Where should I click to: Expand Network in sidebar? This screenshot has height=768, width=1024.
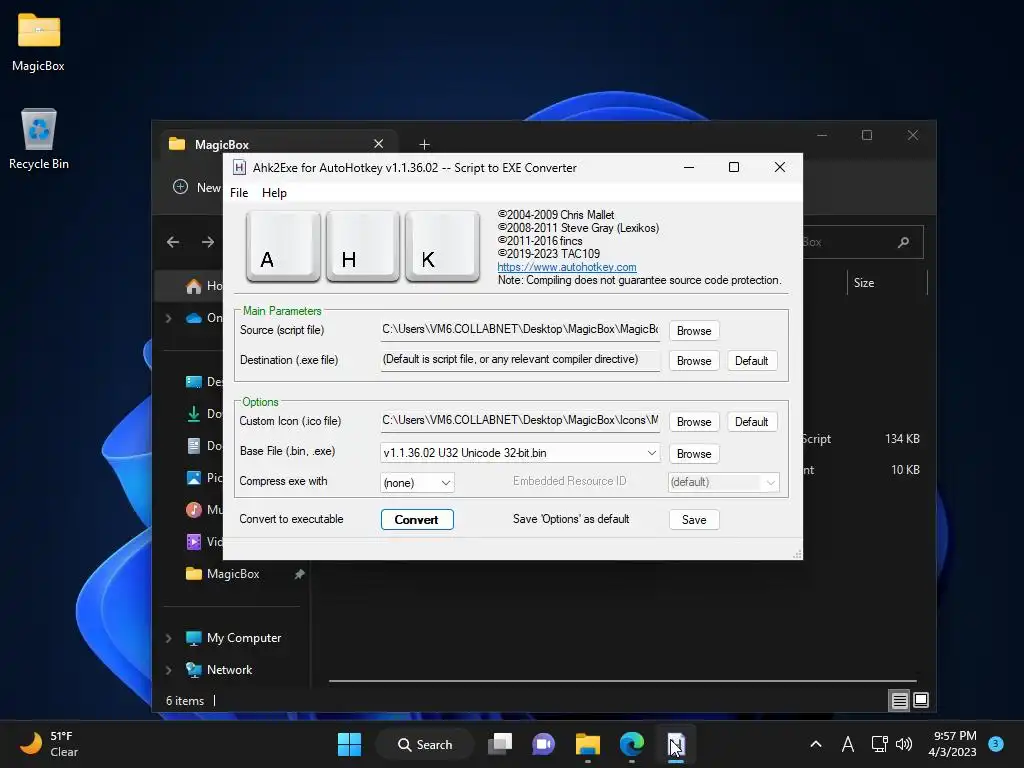coord(168,670)
